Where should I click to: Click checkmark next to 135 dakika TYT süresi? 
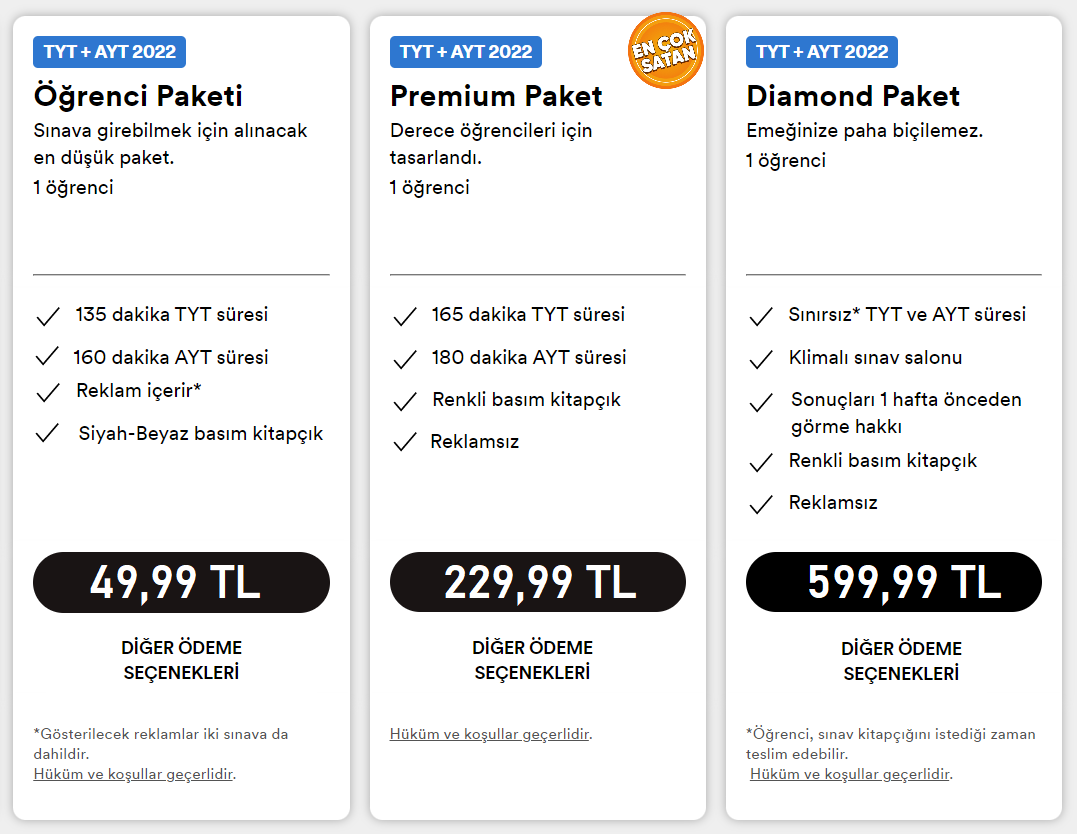pos(48,317)
